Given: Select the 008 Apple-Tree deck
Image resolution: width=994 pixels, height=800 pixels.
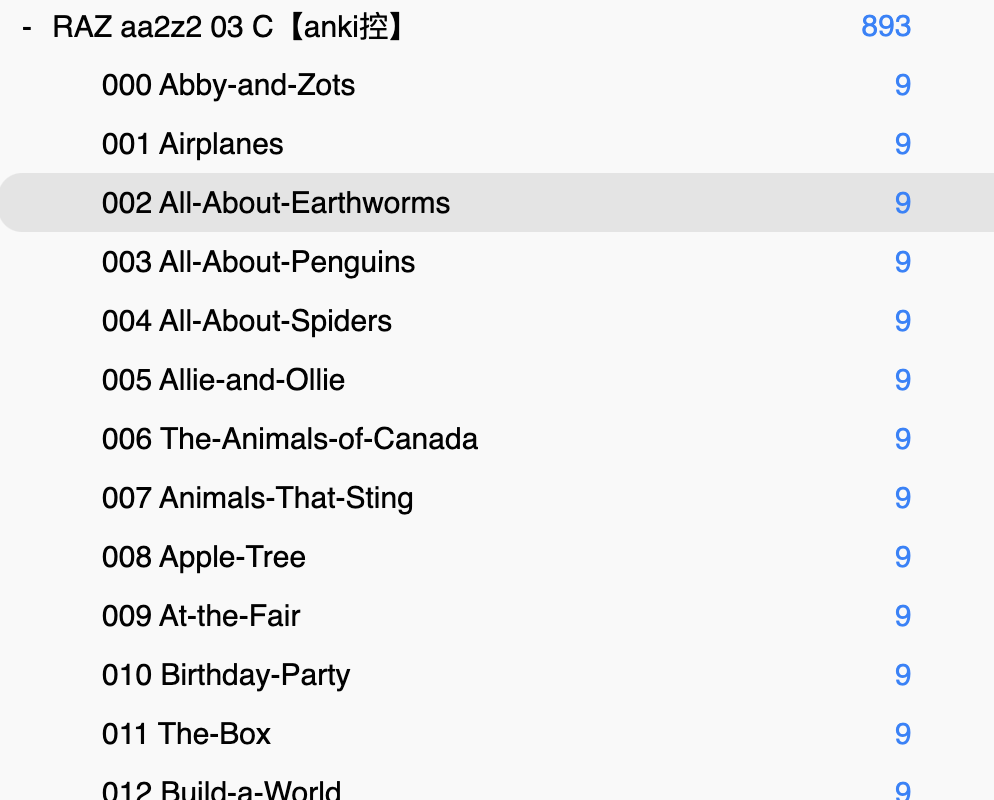Looking at the screenshot, I should pyautogui.click(x=203, y=557).
